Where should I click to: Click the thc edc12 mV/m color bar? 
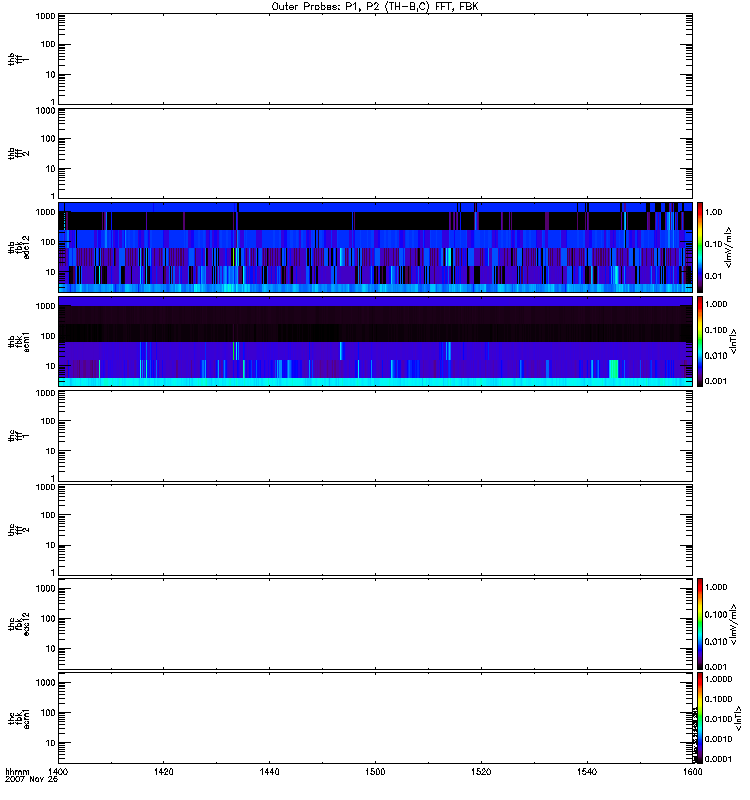(701, 622)
